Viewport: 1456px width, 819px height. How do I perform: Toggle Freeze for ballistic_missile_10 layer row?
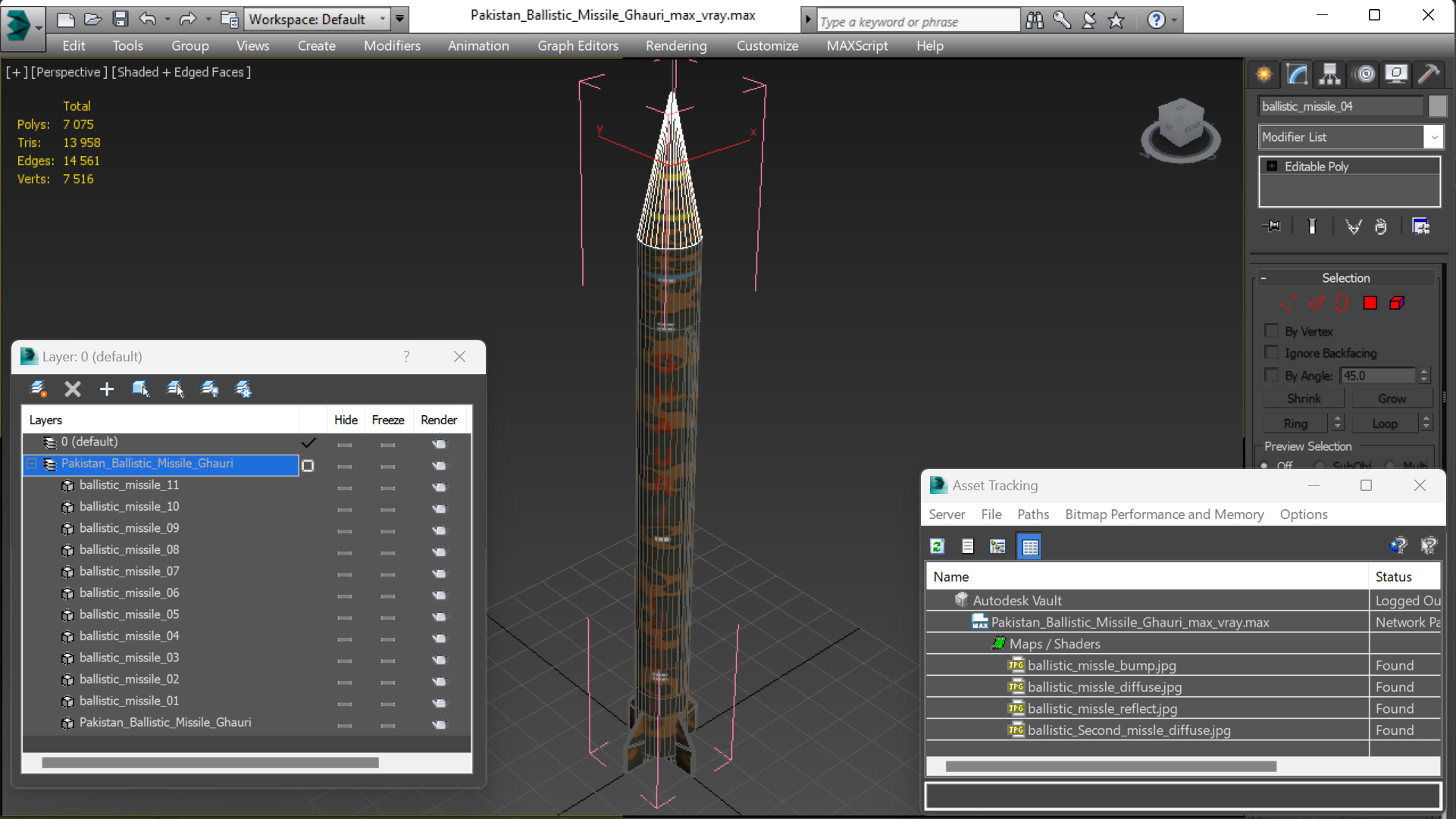point(388,509)
